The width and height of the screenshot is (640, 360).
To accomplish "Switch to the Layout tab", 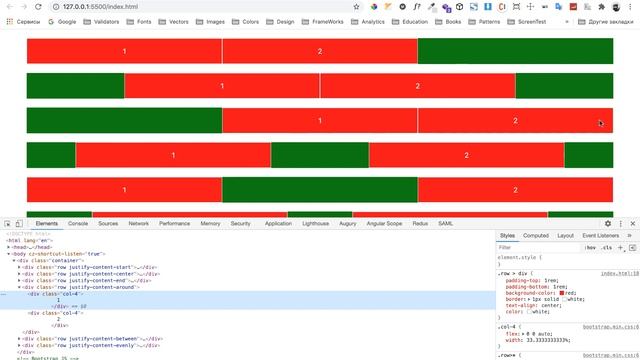I will (565, 236).
